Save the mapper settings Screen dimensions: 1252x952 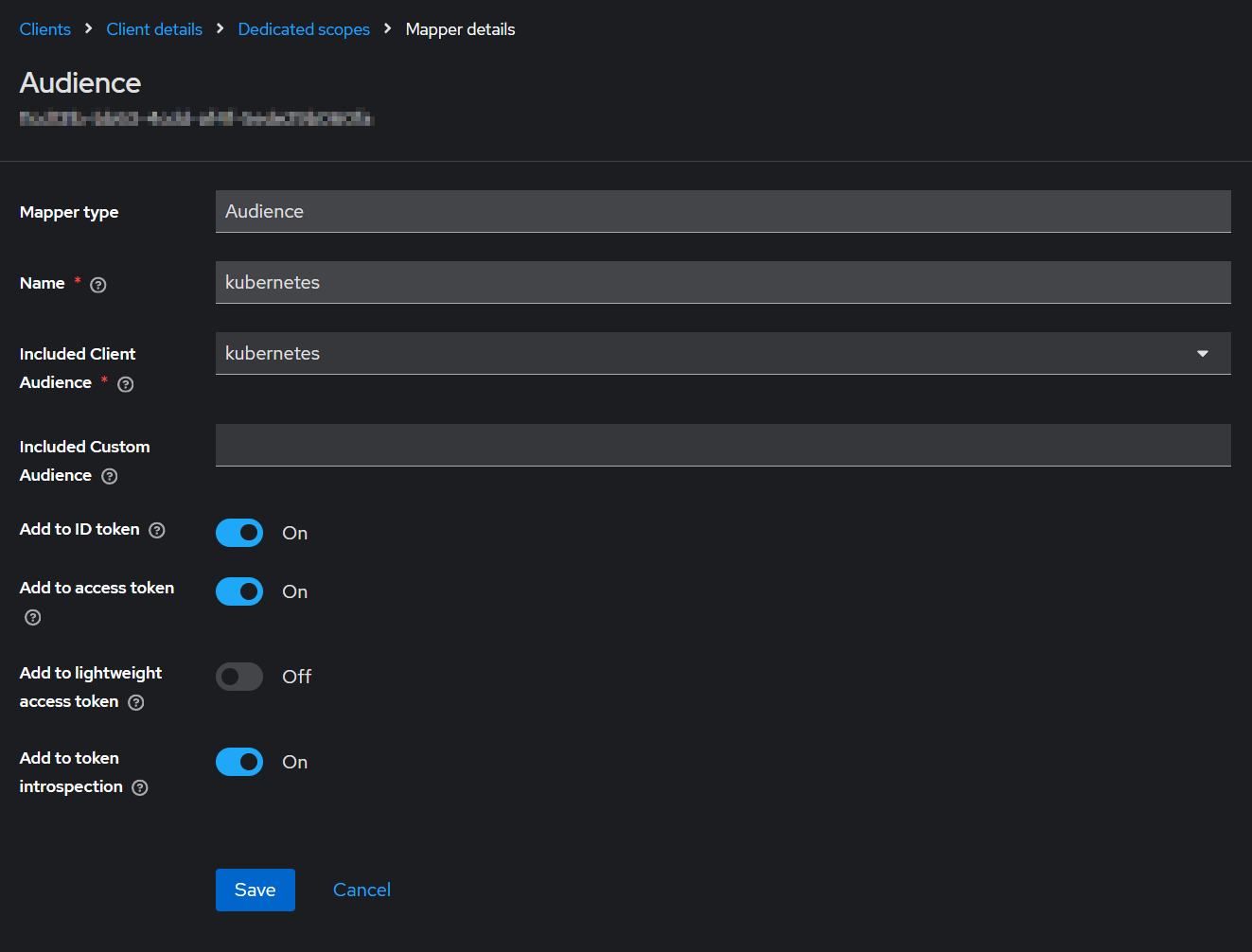coord(256,890)
